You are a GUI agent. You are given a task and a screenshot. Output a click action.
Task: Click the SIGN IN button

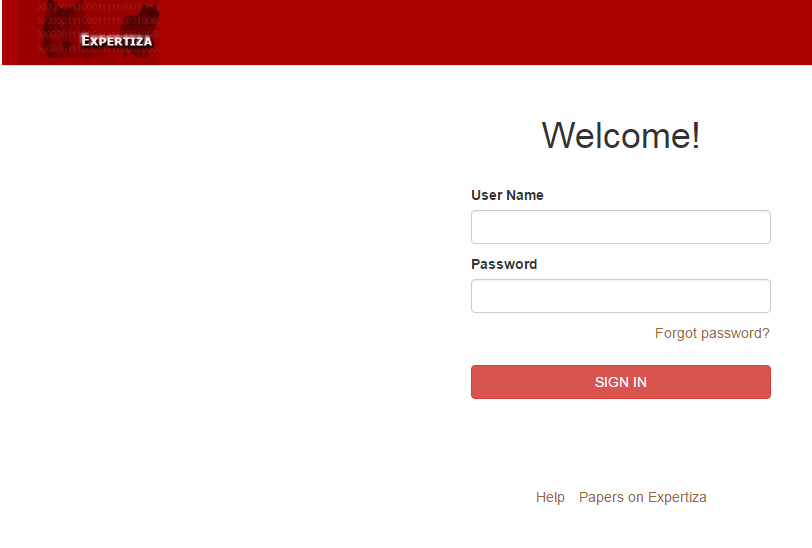pyautogui.click(x=620, y=382)
